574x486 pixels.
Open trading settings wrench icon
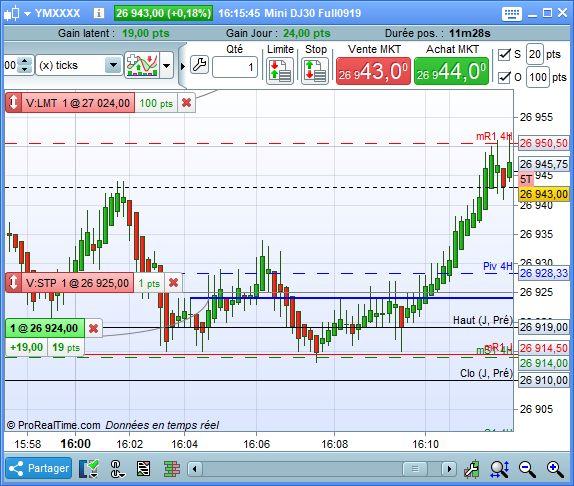tap(200, 65)
